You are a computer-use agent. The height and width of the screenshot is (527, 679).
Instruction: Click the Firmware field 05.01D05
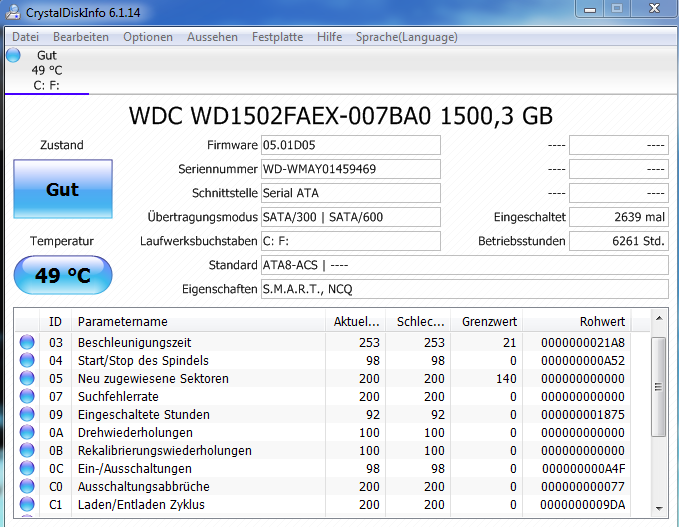tap(351, 145)
